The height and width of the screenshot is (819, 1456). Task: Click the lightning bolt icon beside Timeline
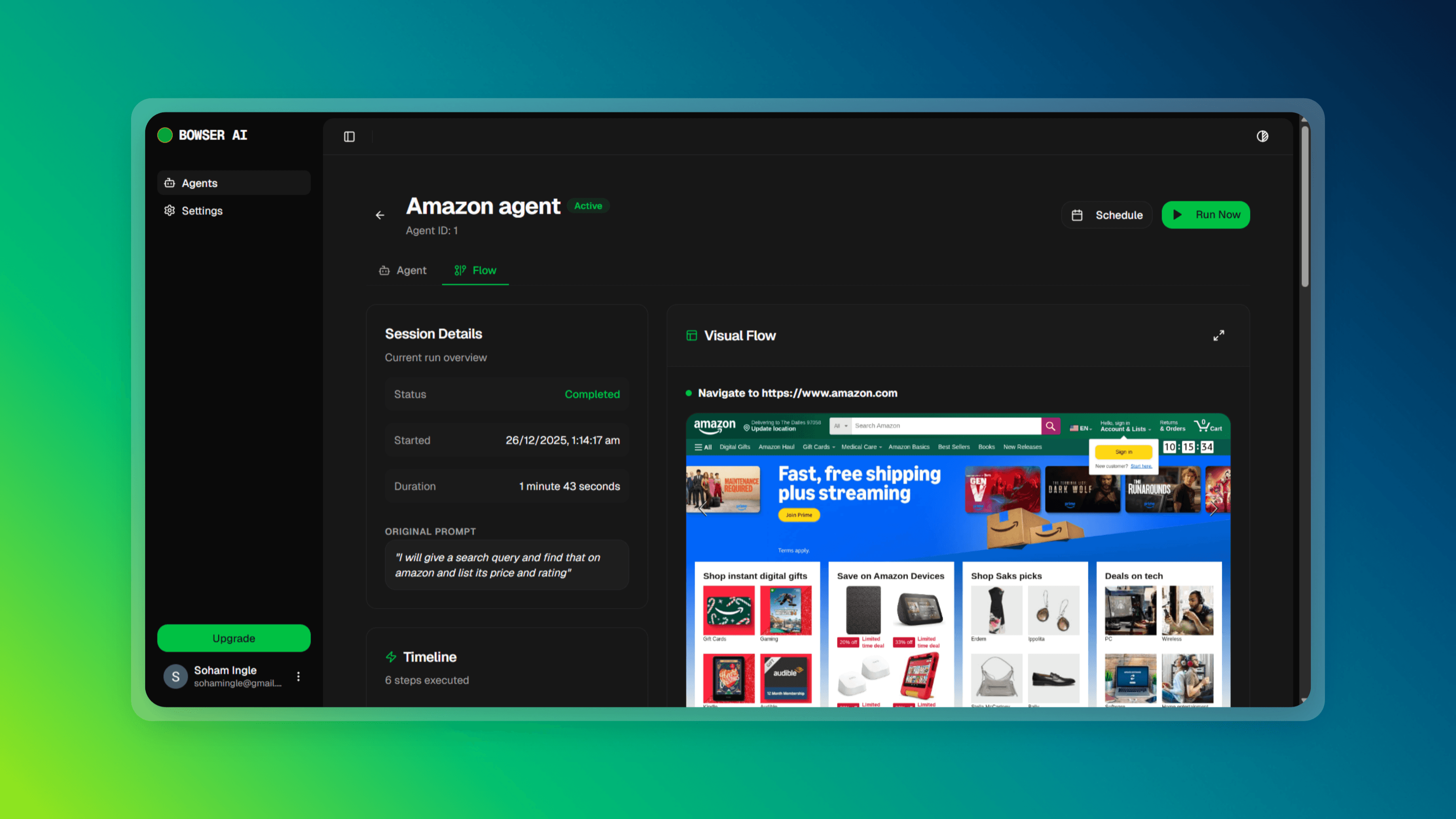pos(391,657)
